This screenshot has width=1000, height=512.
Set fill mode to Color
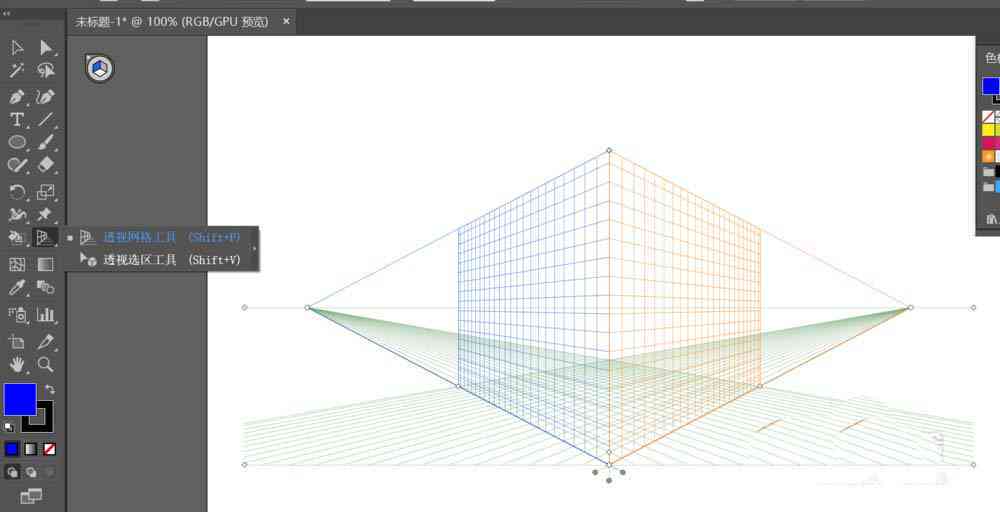tap(12, 450)
